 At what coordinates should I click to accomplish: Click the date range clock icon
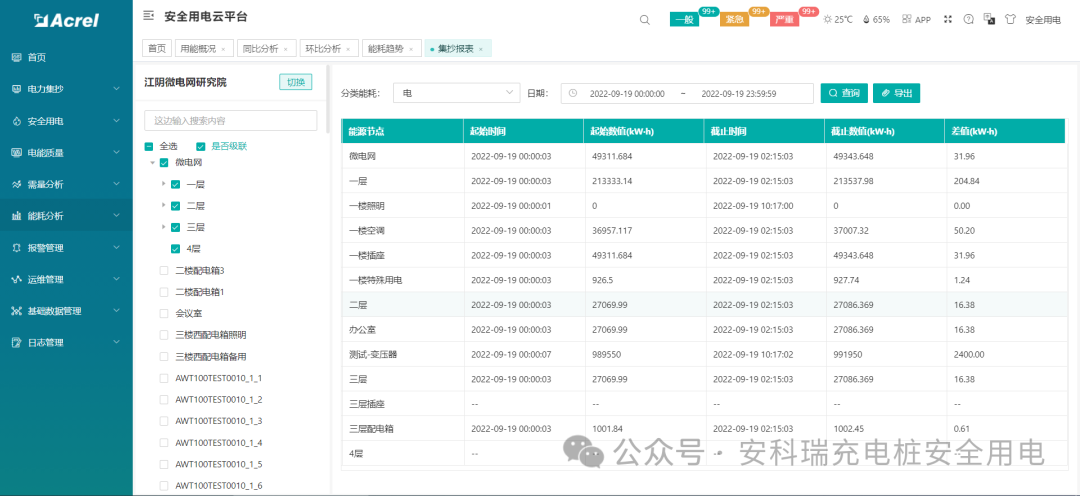573,93
